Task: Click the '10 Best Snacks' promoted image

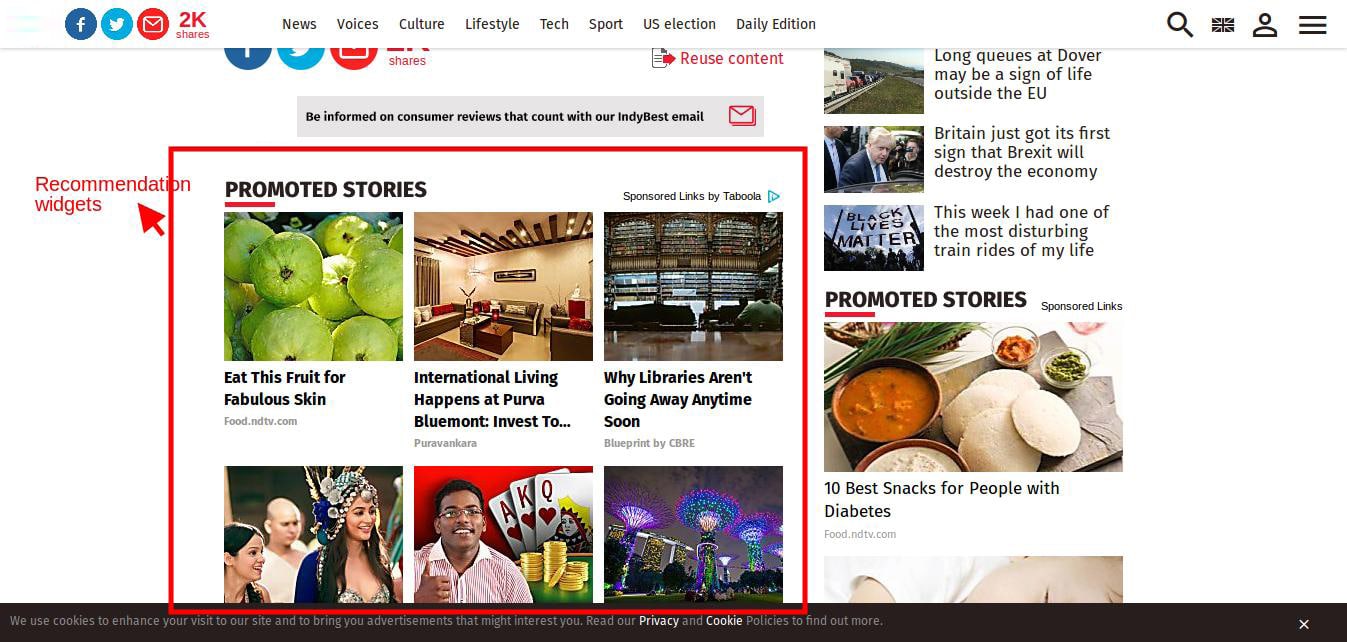Action: (973, 397)
